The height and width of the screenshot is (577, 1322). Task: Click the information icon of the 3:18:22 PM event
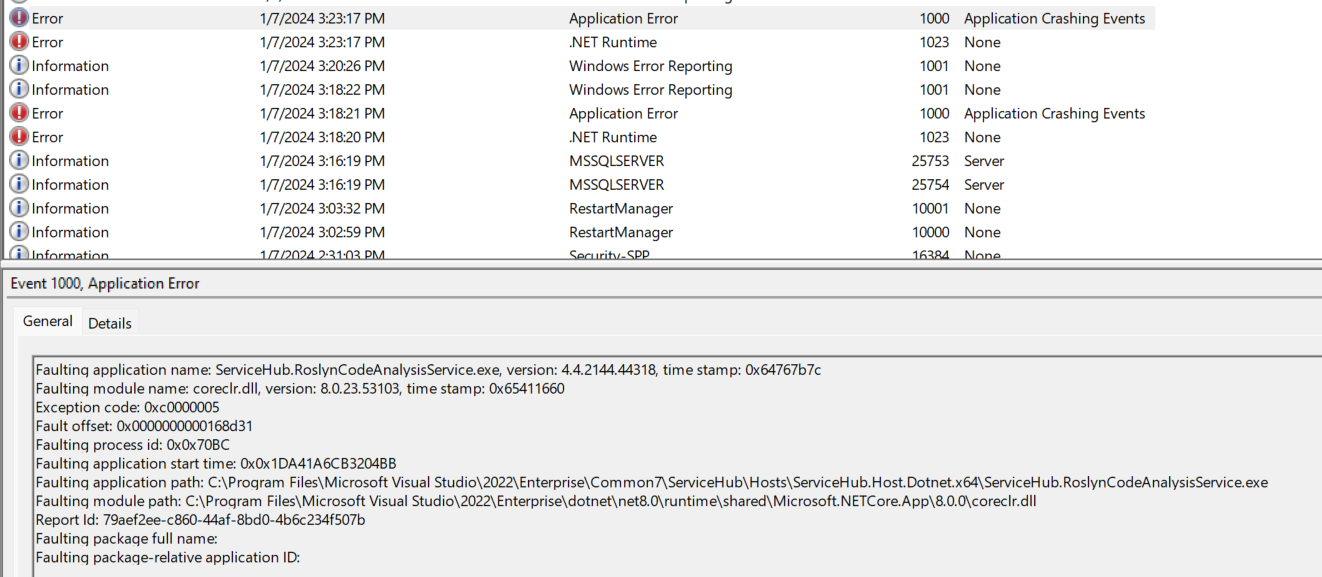tap(19, 90)
